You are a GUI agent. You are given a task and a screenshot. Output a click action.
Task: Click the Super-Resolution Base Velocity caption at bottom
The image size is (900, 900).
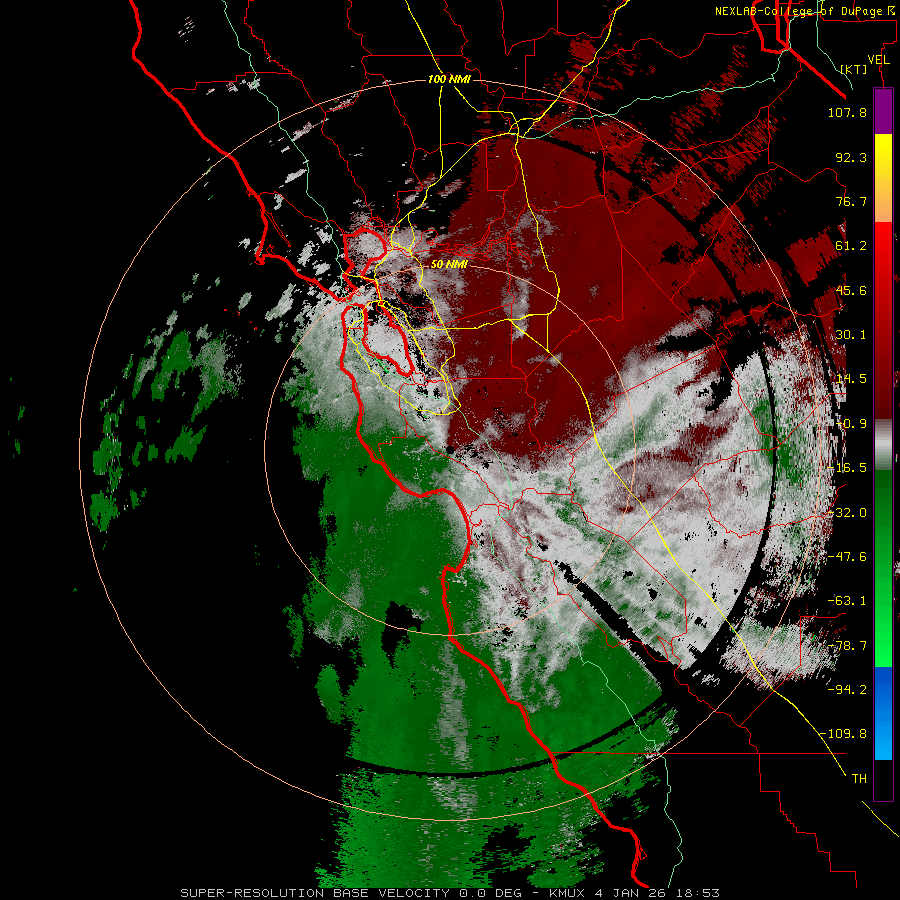[x=449, y=893]
